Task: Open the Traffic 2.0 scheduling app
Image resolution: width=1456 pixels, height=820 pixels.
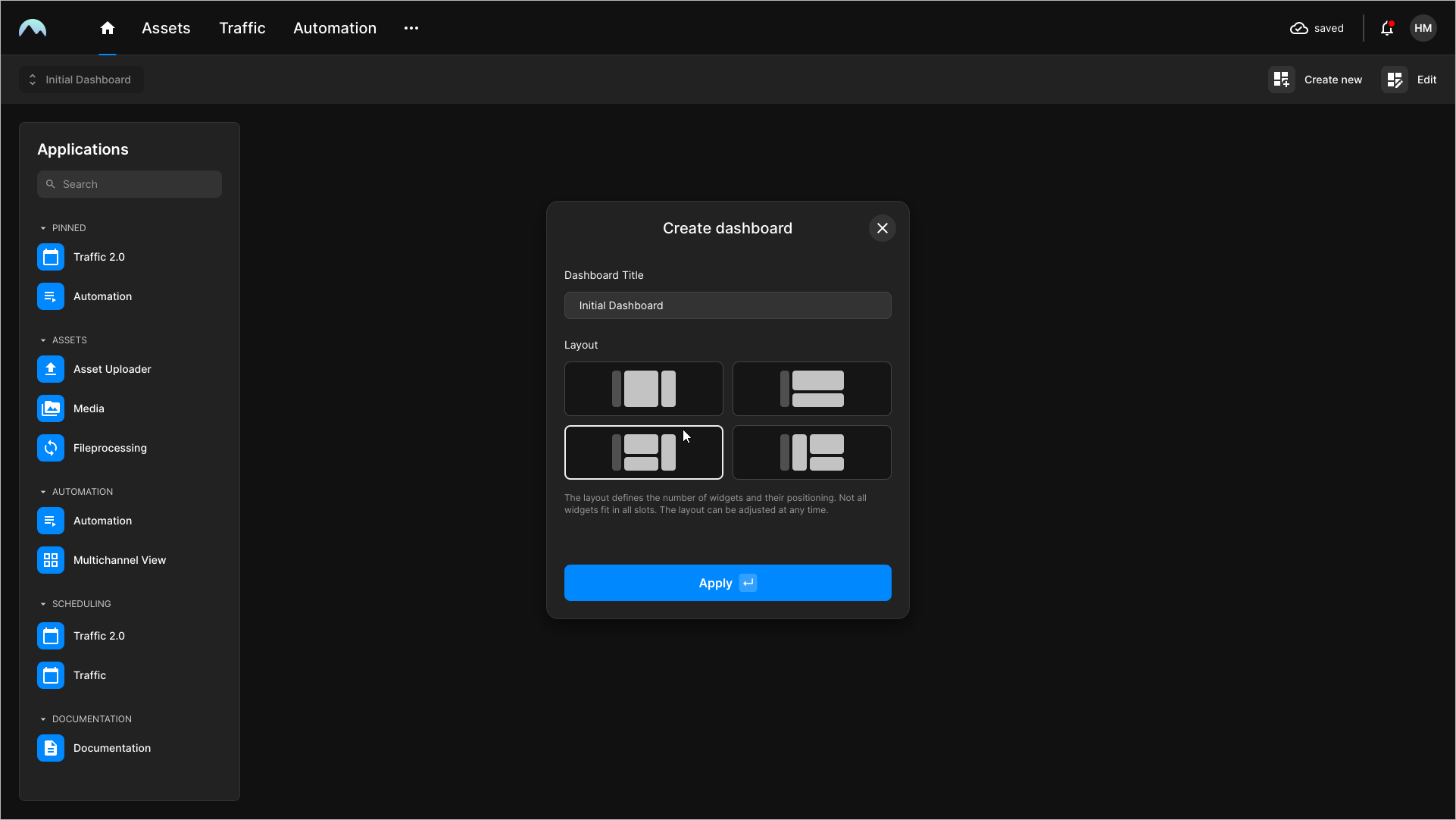Action: click(99, 636)
